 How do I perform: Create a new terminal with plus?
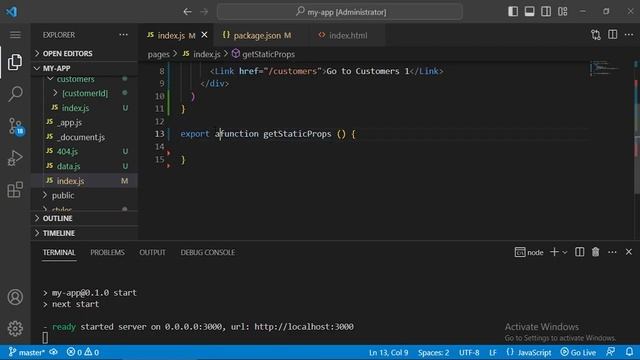tap(554, 252)
